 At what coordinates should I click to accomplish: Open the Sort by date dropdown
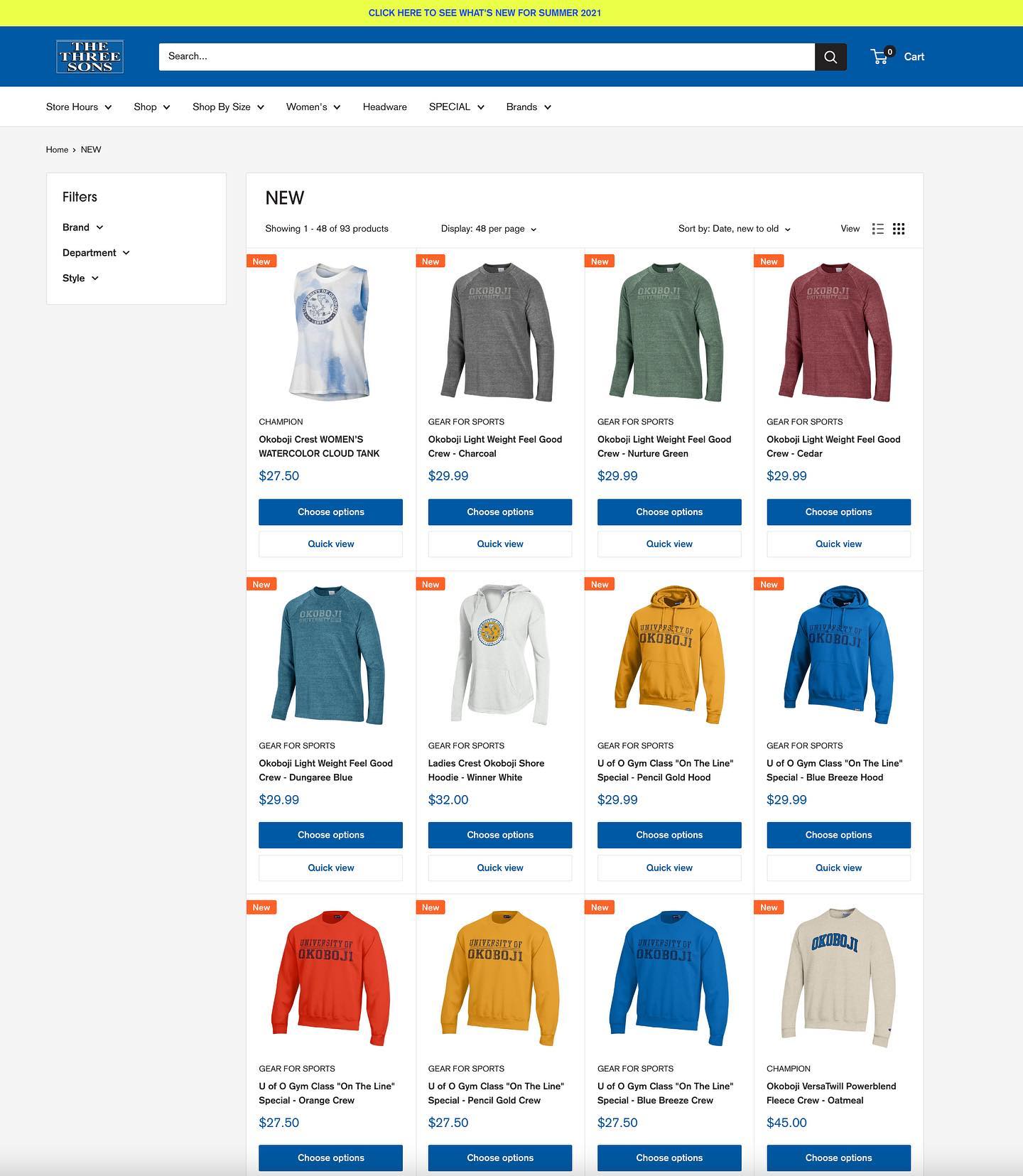click(x=734, y=229)
